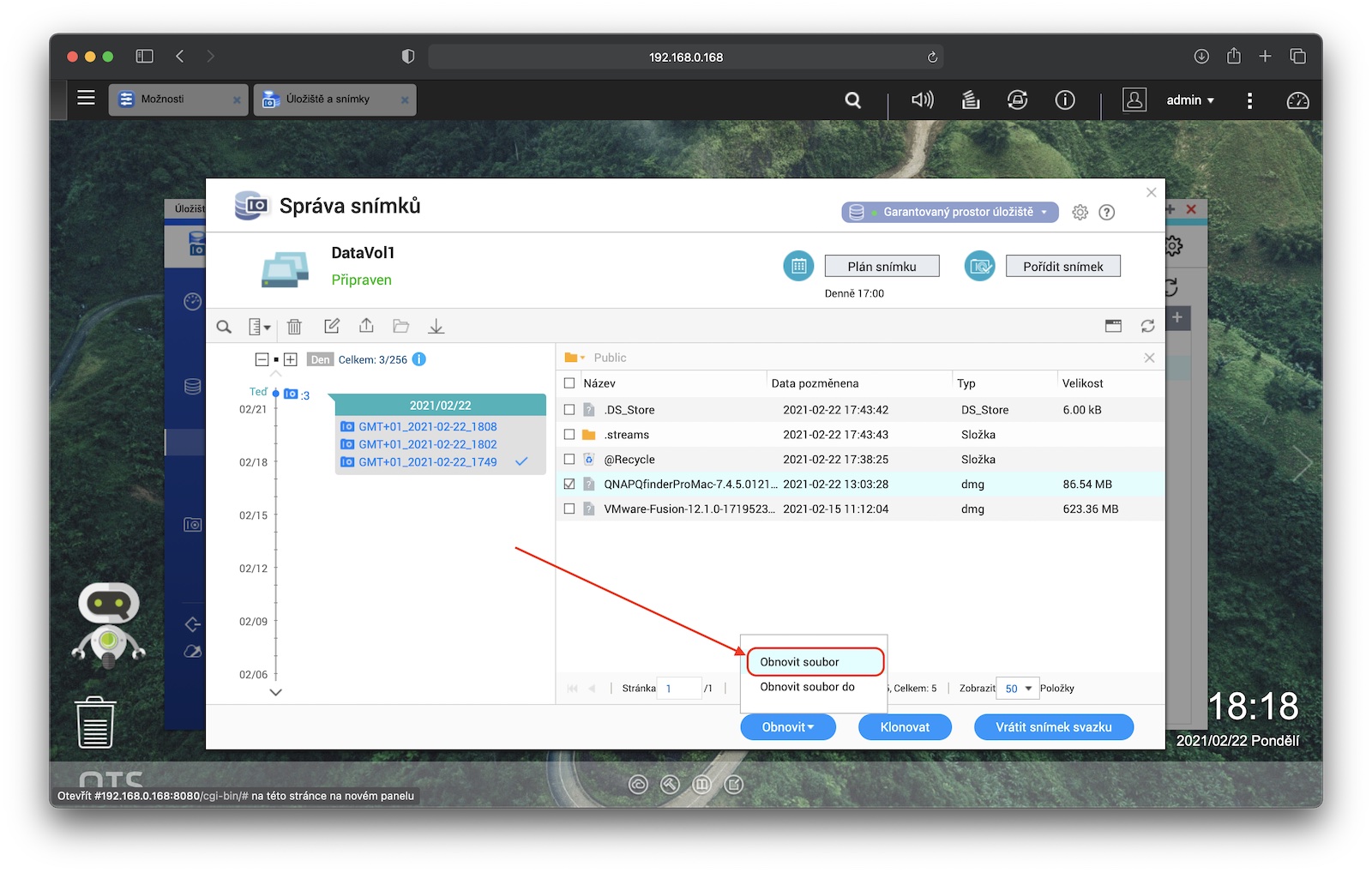Click the page number input field
This screenshot has width=1372, height=873.
coord(678,688)
